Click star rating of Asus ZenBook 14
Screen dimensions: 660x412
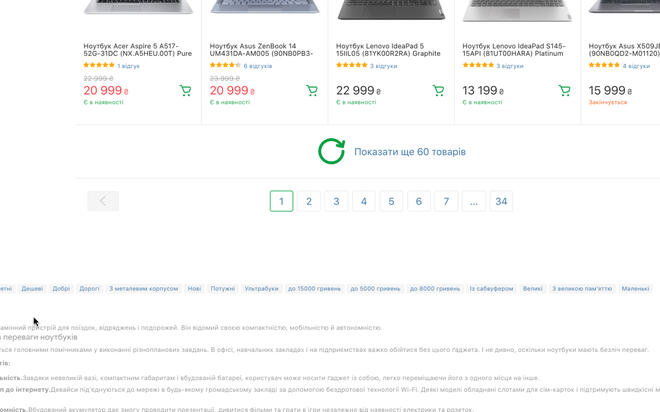225,66
